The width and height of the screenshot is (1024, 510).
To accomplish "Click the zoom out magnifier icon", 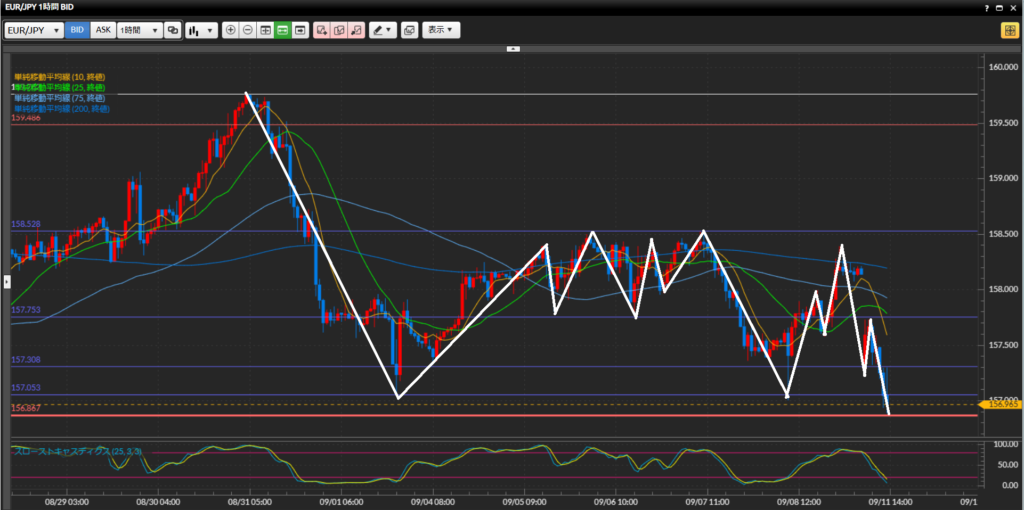I will (248, 30).
